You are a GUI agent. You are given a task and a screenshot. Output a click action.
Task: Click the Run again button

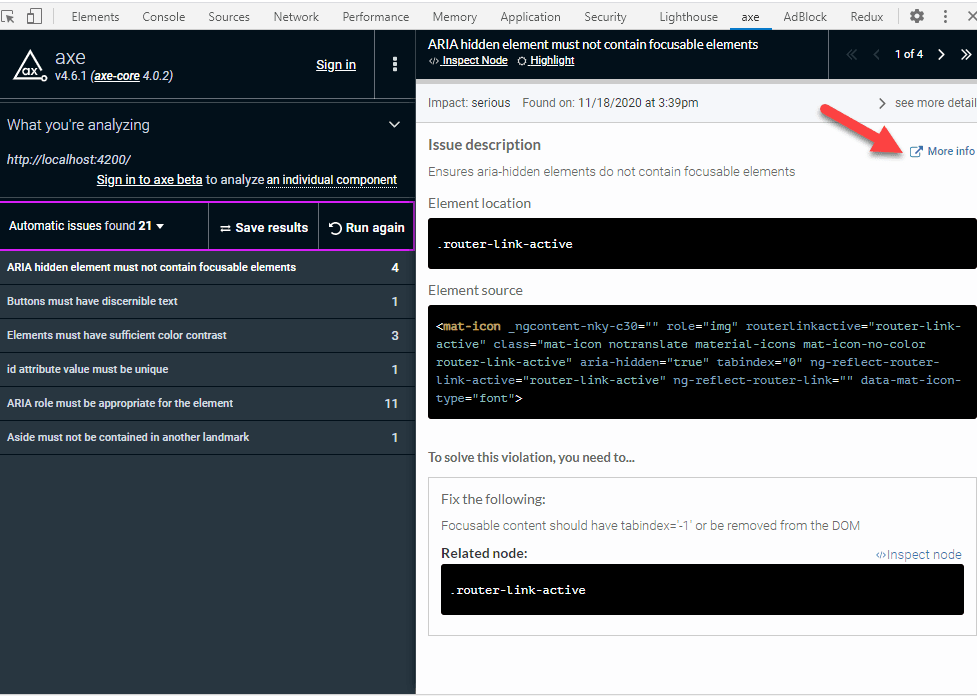pos(366,227)
